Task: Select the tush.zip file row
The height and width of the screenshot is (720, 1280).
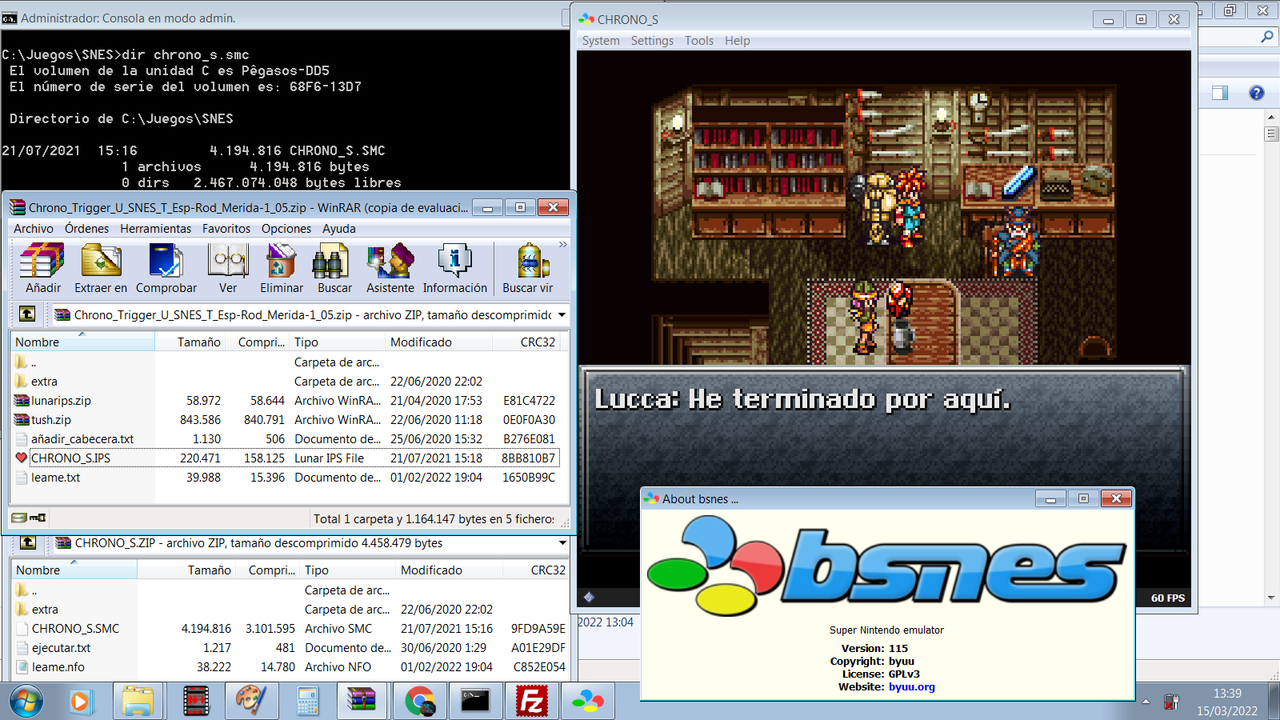Action: pos(286,420)
